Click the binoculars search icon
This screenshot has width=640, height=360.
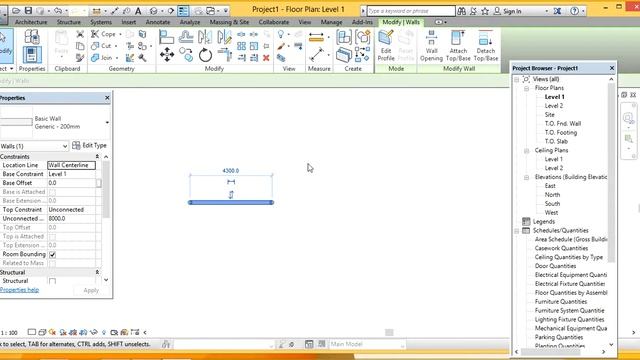461,11
